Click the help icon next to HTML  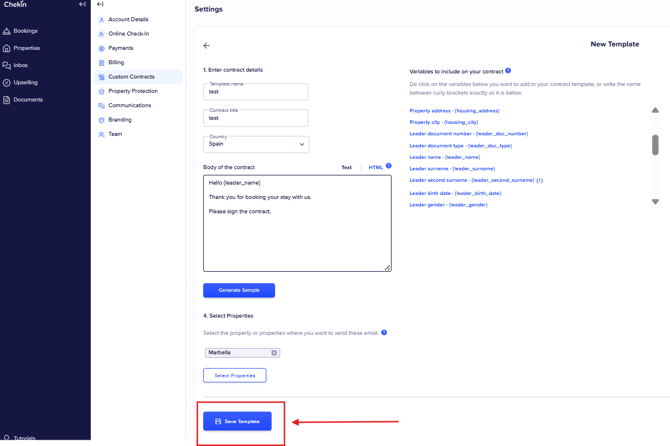(x=389, y=166)
